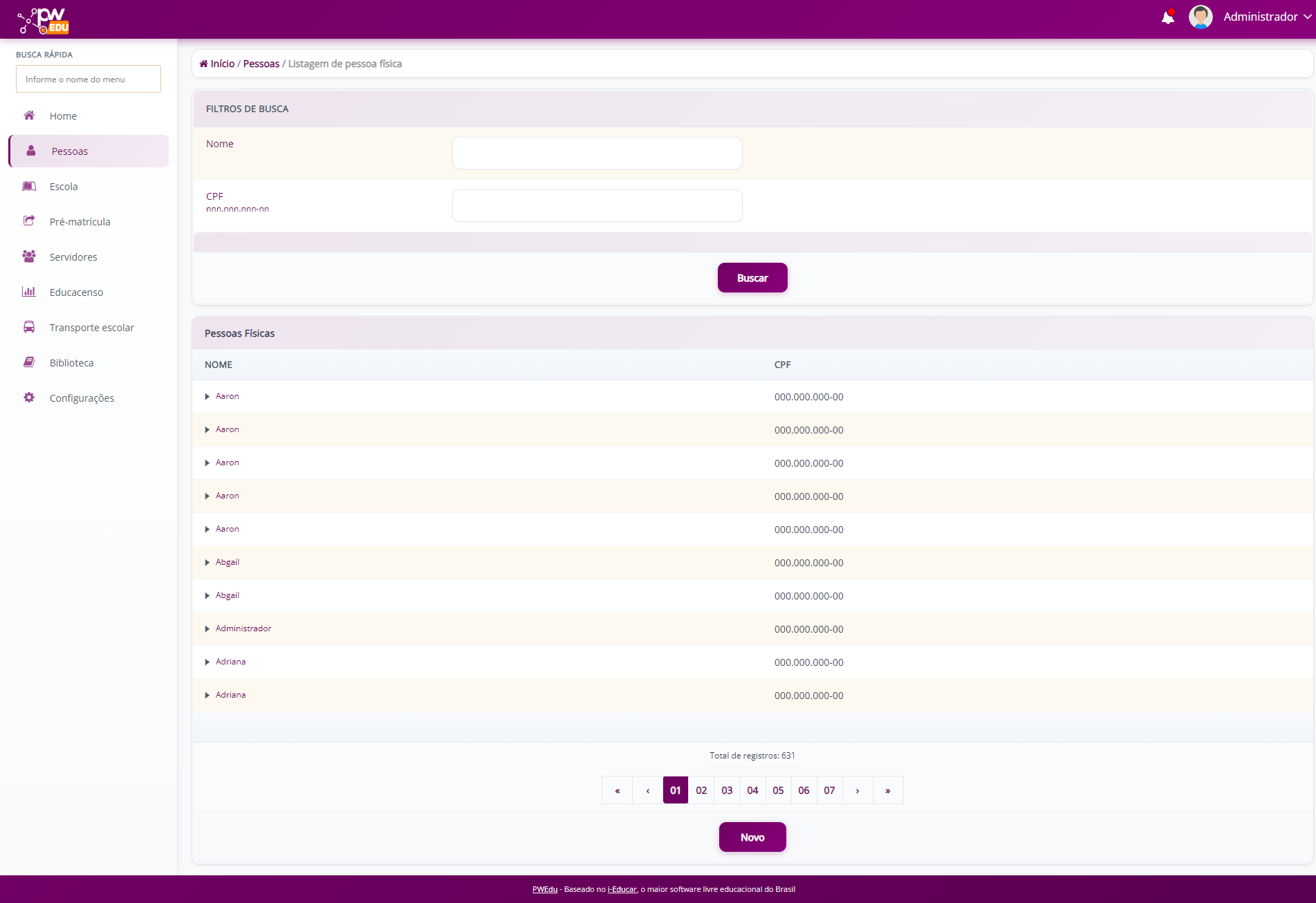Viewport: 1316px width, 903px height.
Task: Click the Servidores group icon
Action: 29,257
